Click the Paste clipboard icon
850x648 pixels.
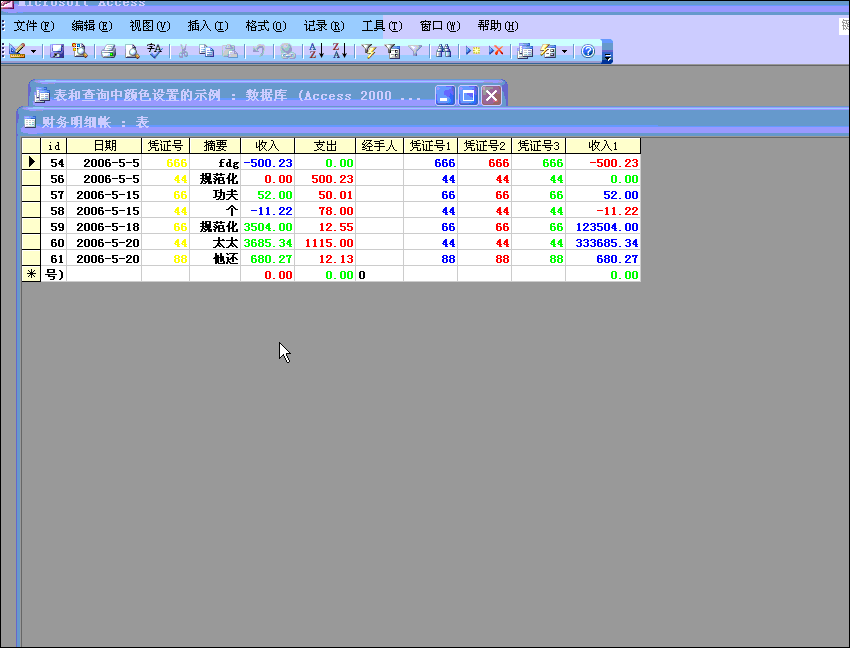[x=230, y=51]
